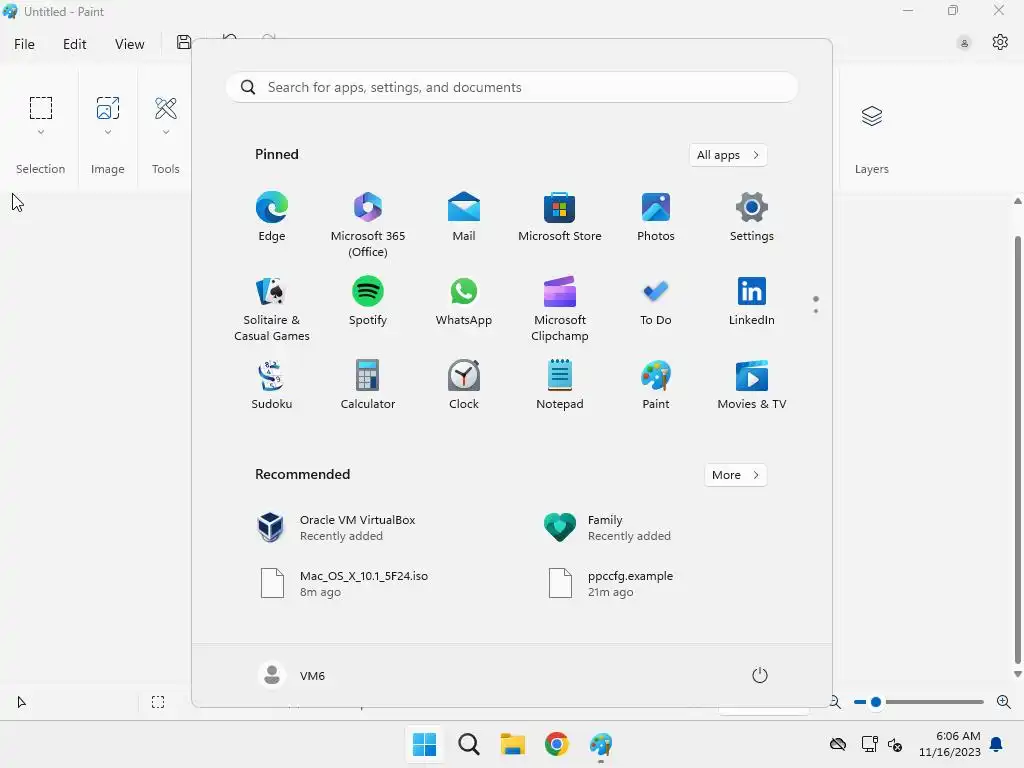
Task: Open the To Do app
Action: pyautogui.click(x=656, y=301)
